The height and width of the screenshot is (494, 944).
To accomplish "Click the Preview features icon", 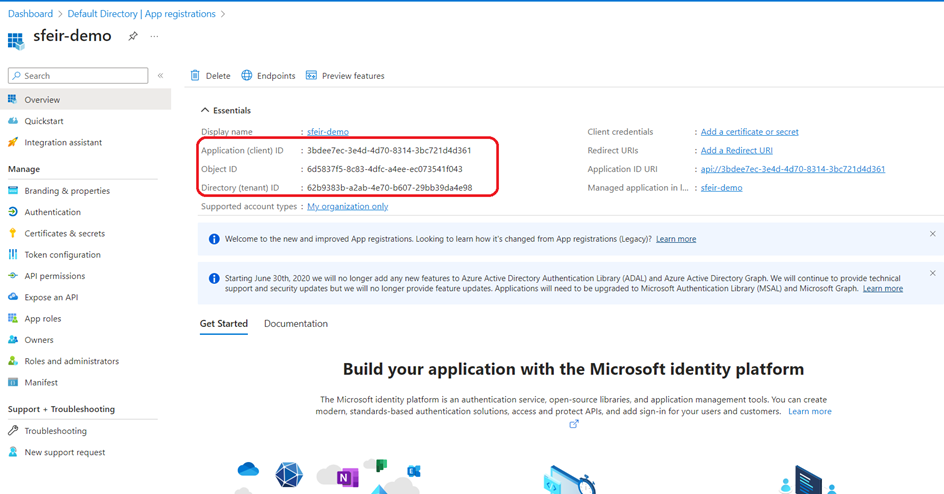I will [x=311, y=75].
